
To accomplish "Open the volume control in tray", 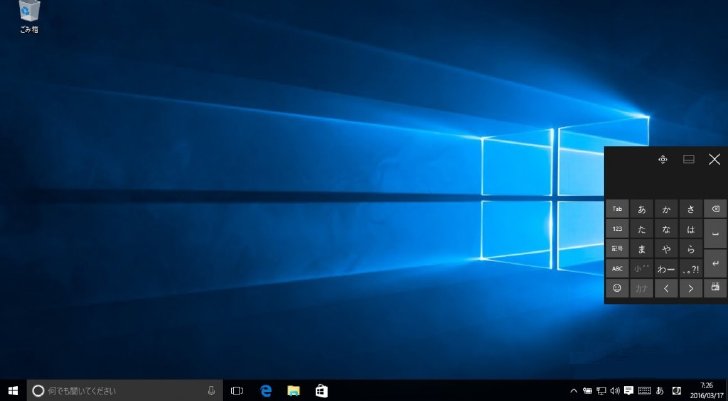I will 615,391.
